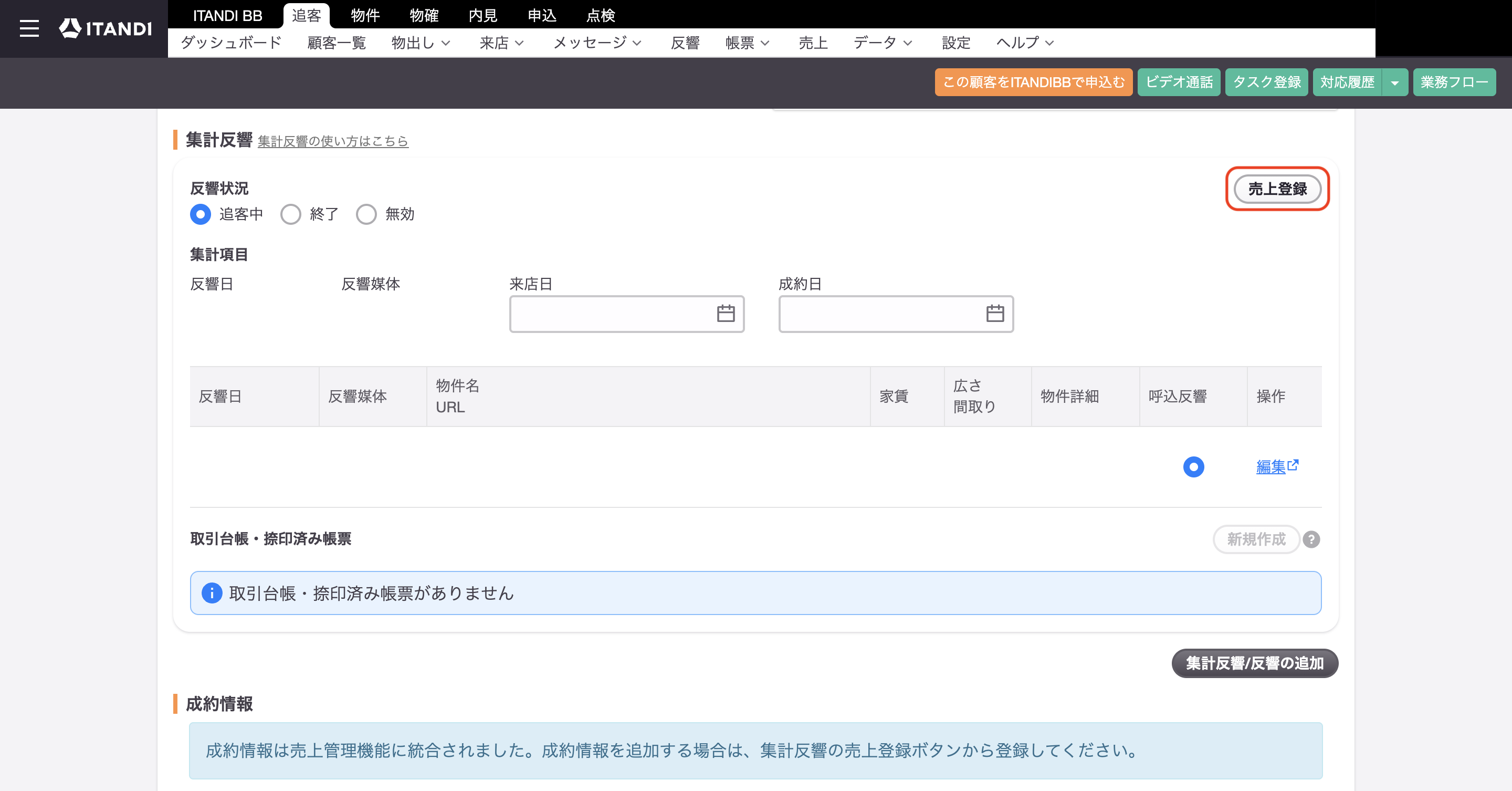The height and width of the screenshot is (791, 1512).
Task: Expand the ヘルプ dropdown menu
Action: pos(1025,43)
